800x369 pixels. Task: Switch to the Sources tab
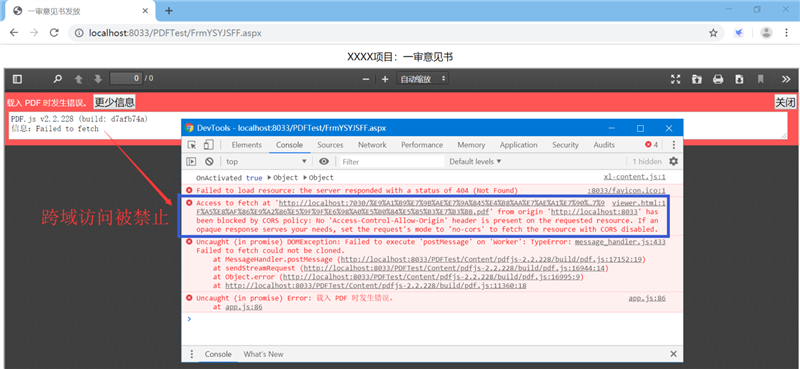point(330,145)
